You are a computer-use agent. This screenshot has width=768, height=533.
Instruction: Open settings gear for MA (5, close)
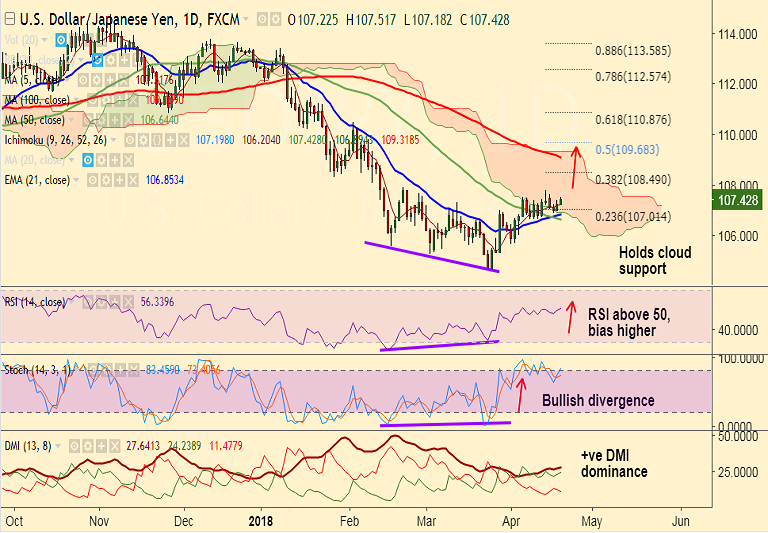96,80
